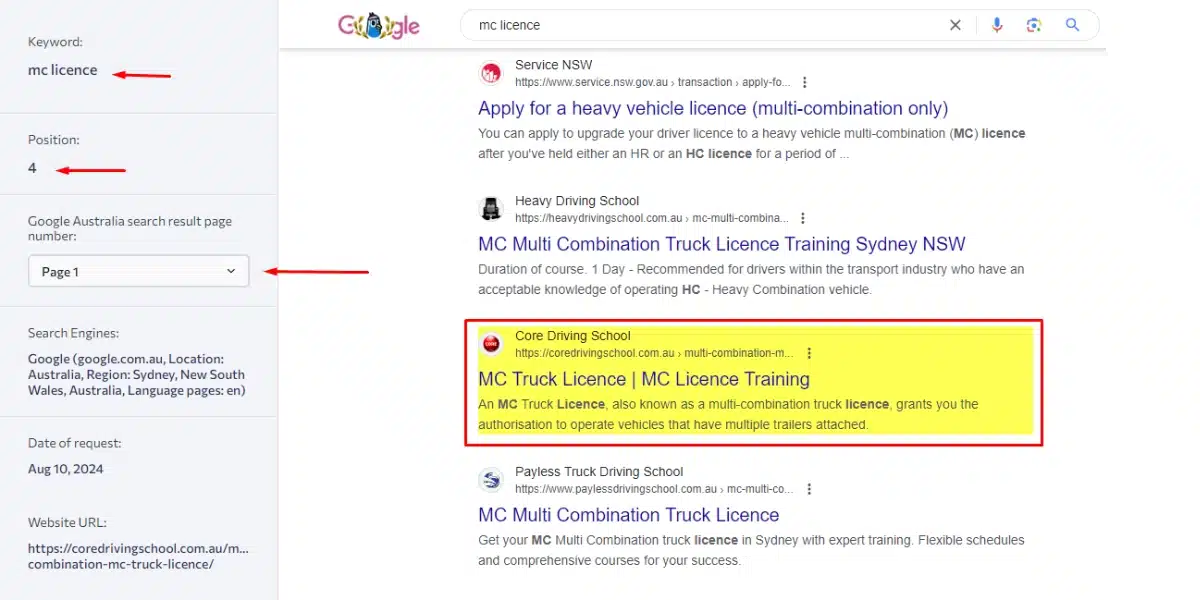Click the Google Doodle logo
Image resolution: width=1200 pixels, height=600 pixels.
pos(379,26)
